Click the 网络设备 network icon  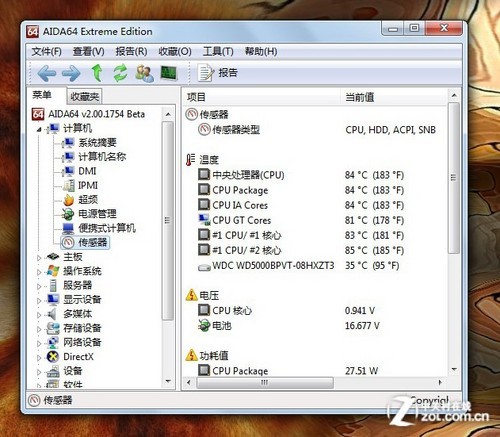click(53, 342)
